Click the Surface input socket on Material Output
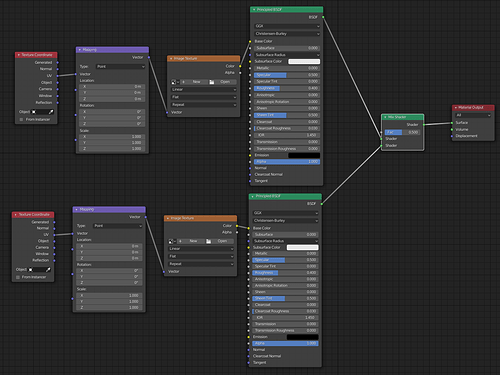Screen dimensions: 500x375 [x=452, y=123]
